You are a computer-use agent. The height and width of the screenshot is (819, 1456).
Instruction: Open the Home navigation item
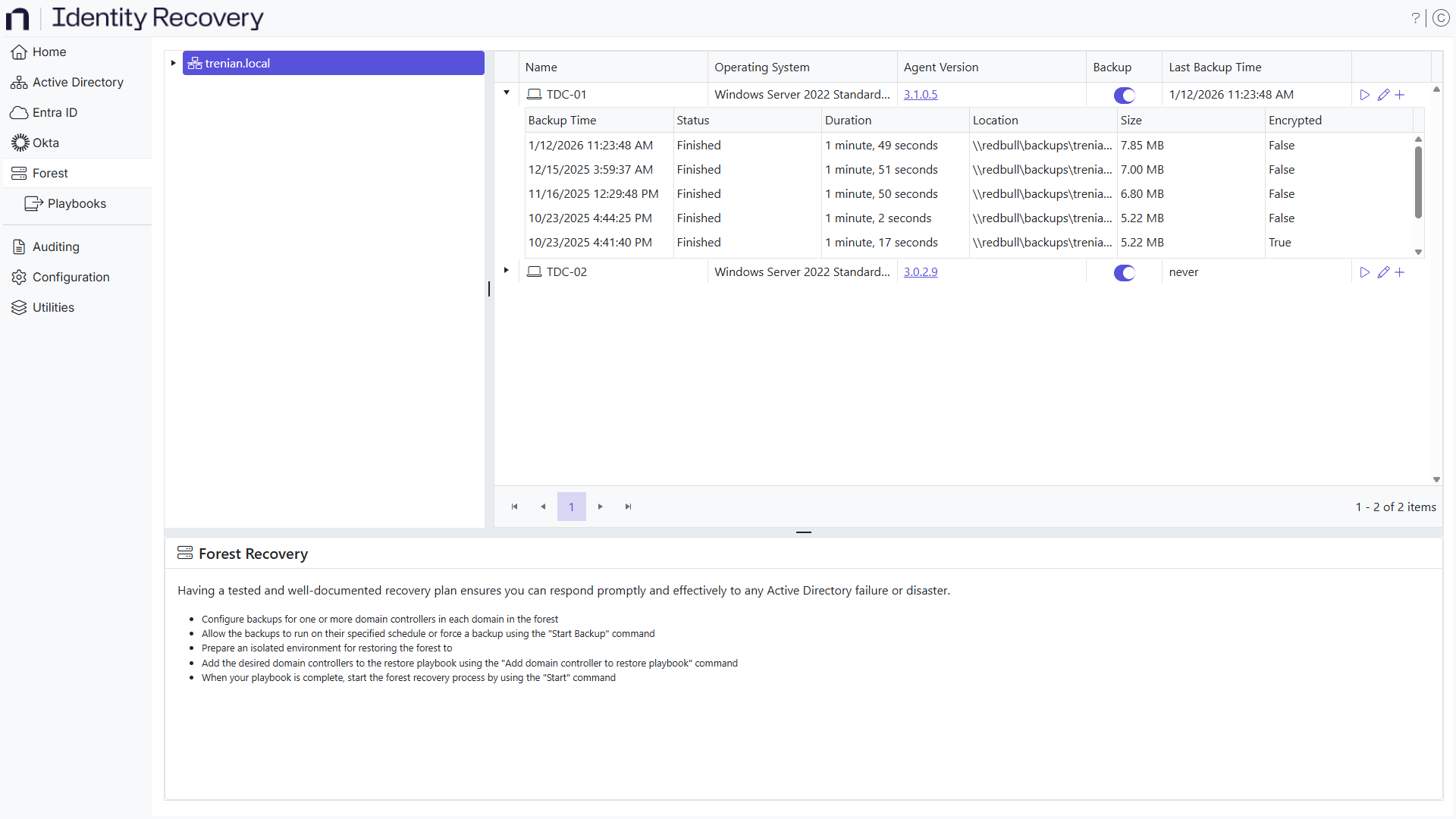pos(49,52)
